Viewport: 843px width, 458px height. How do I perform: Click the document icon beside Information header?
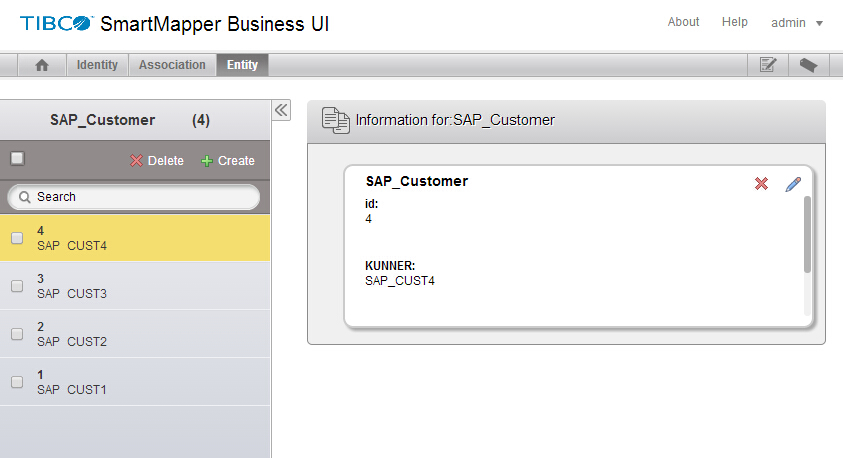coord(335,120)
